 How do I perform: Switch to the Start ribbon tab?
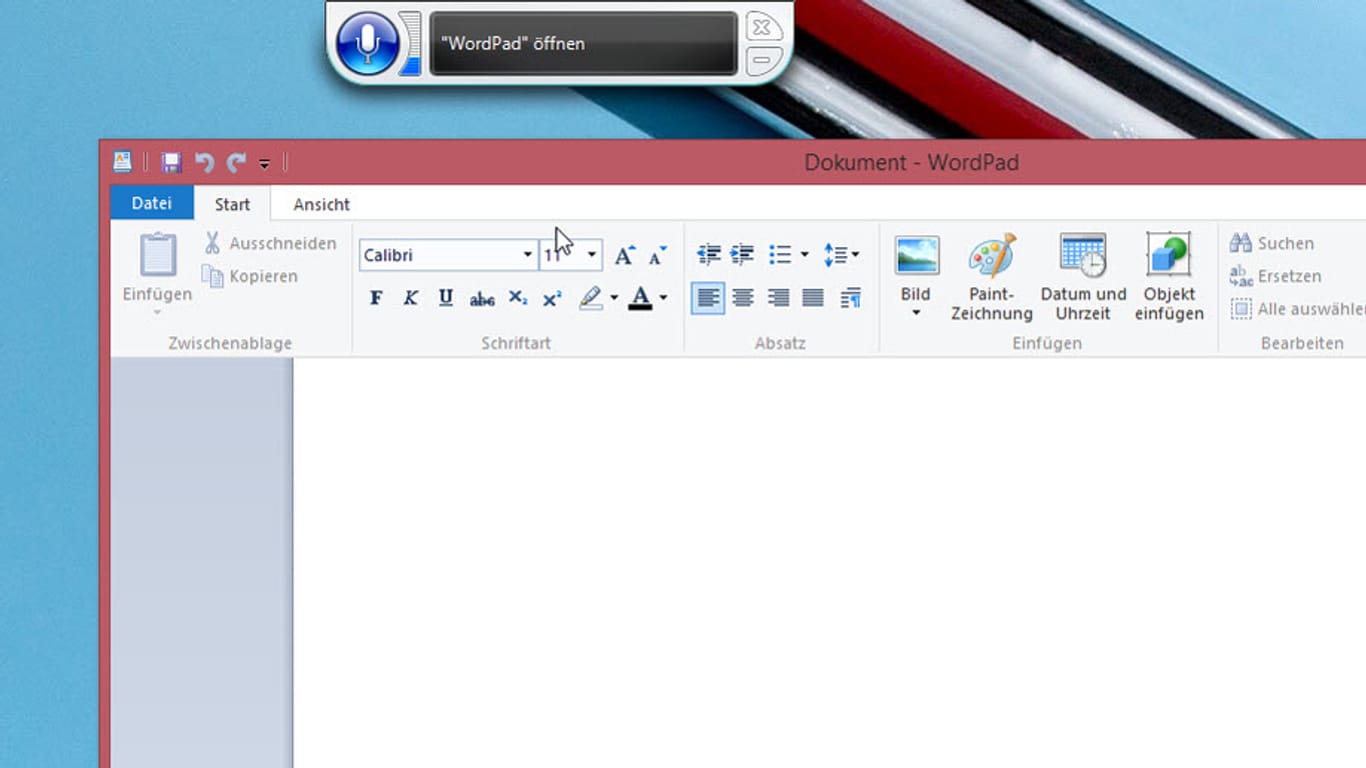point(232,204)
